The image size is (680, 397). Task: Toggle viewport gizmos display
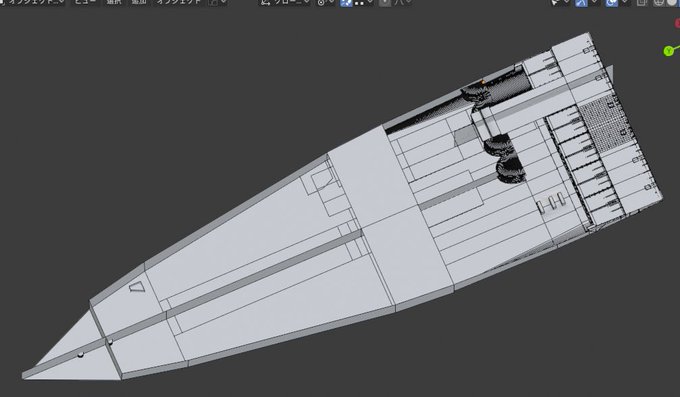tap(581, 2)
